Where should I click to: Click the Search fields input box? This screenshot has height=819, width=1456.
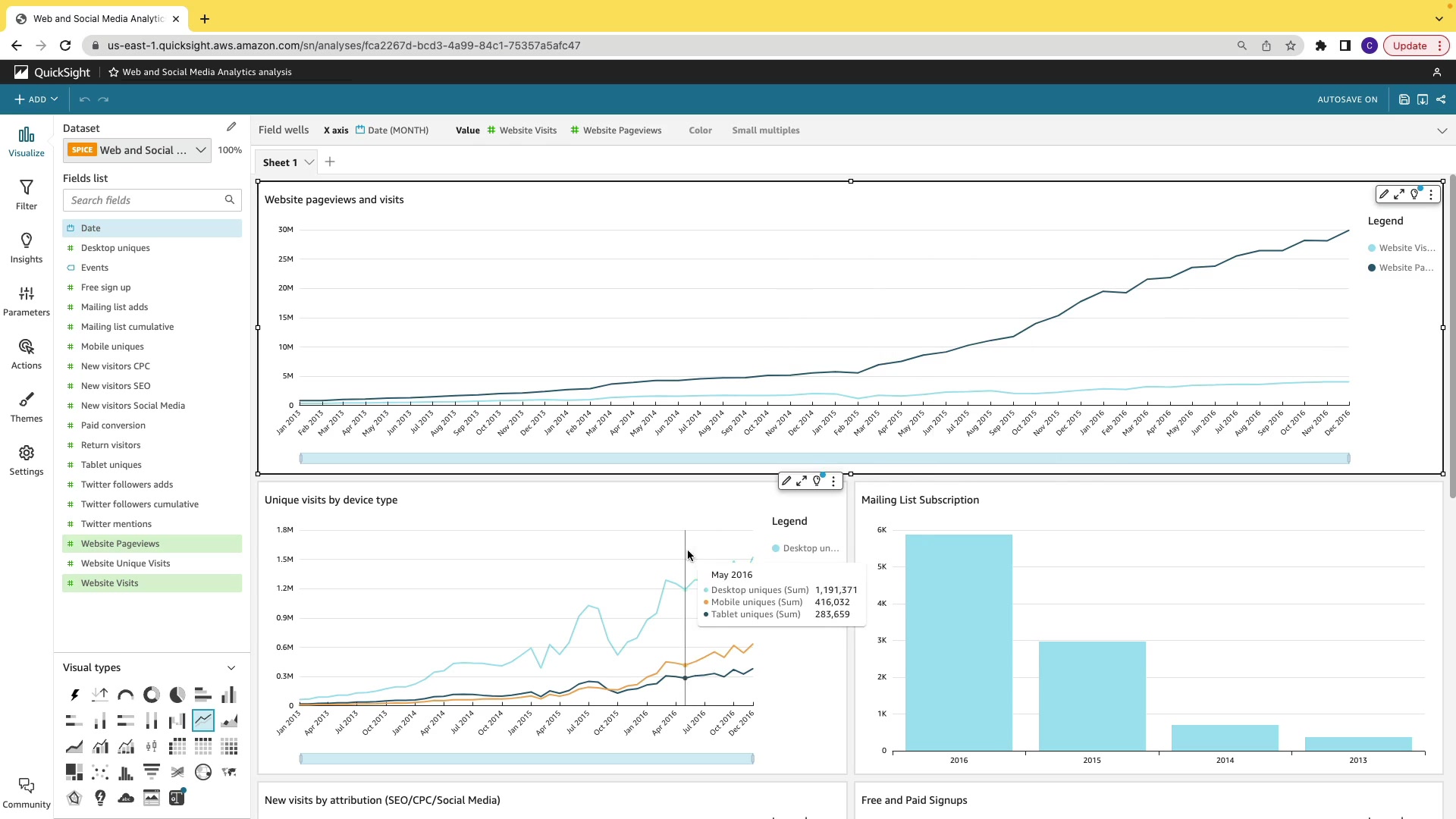144,200
